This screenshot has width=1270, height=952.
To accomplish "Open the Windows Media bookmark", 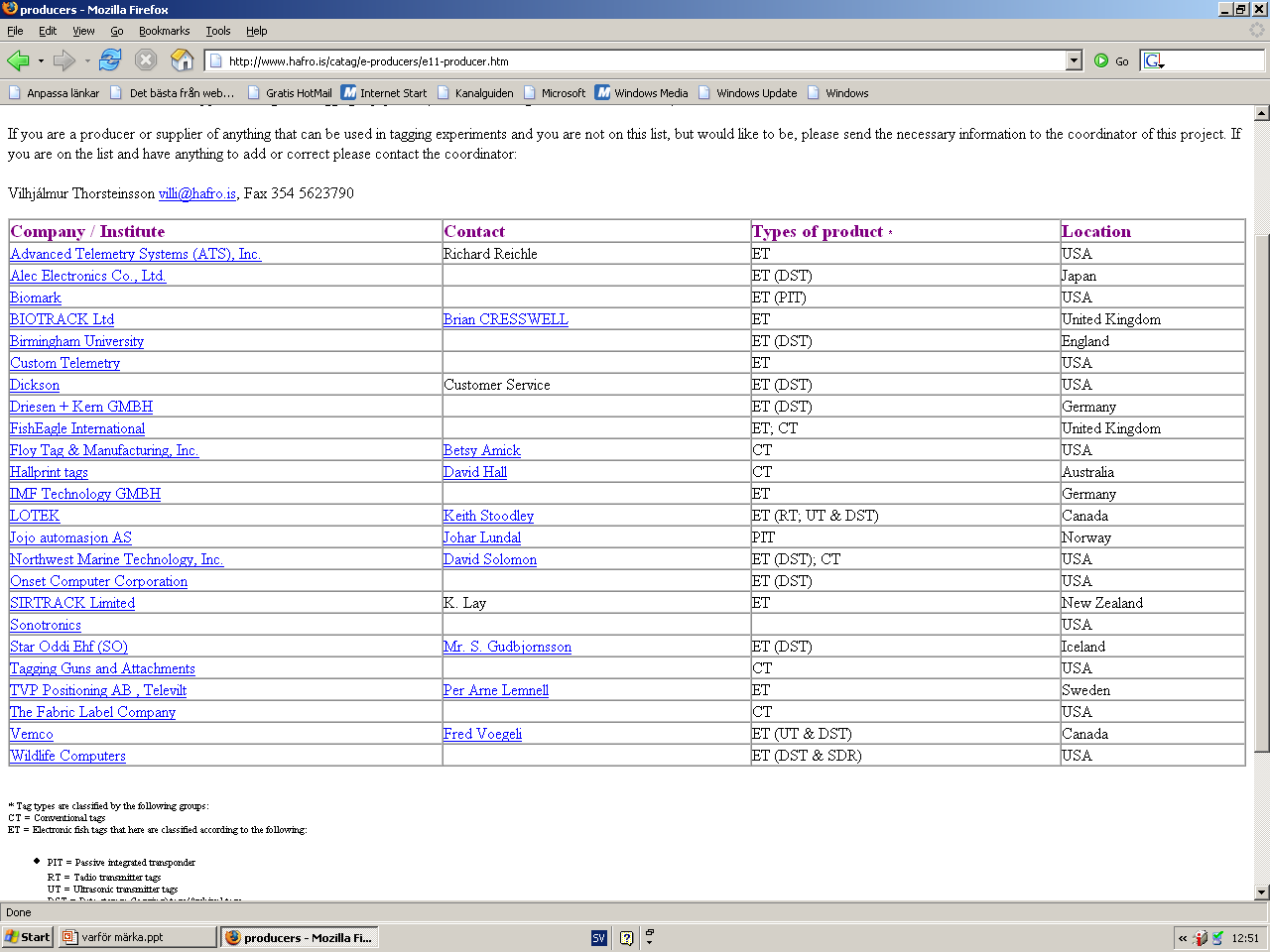I will tap(642, 93).
